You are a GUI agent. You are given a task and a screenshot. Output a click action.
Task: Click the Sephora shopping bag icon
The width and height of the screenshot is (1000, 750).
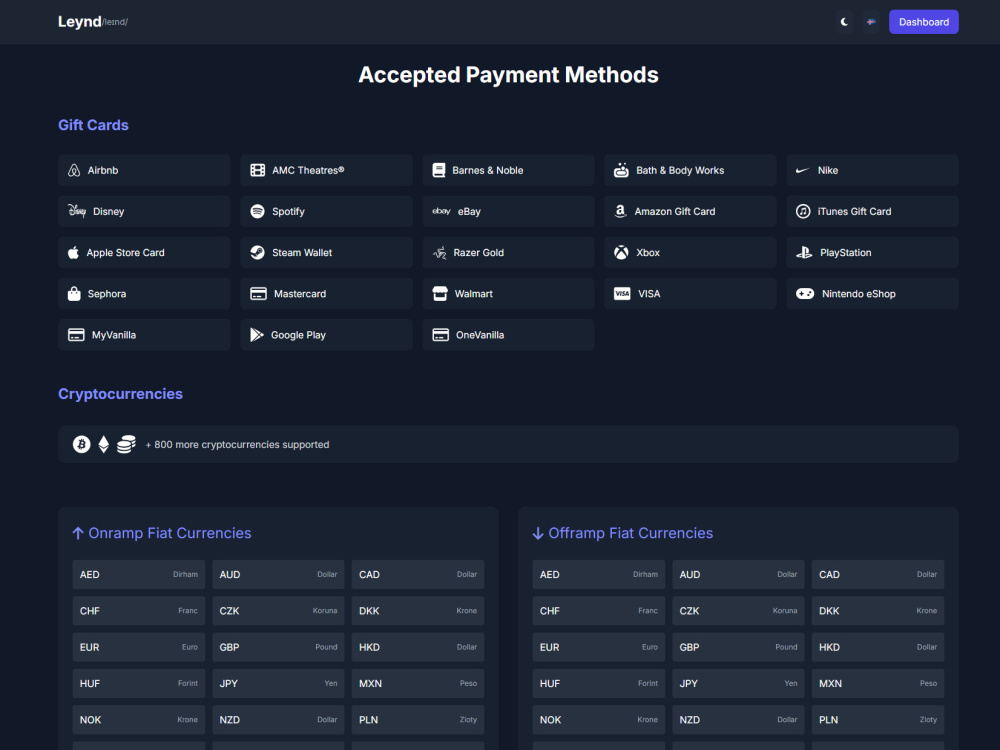coord(74,293)
